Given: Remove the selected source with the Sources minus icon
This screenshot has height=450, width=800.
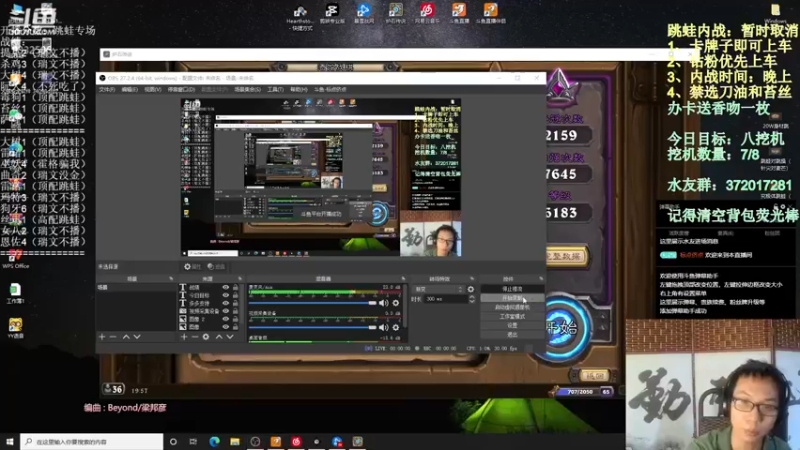Looking at the screenshot, I should [194, 337].
